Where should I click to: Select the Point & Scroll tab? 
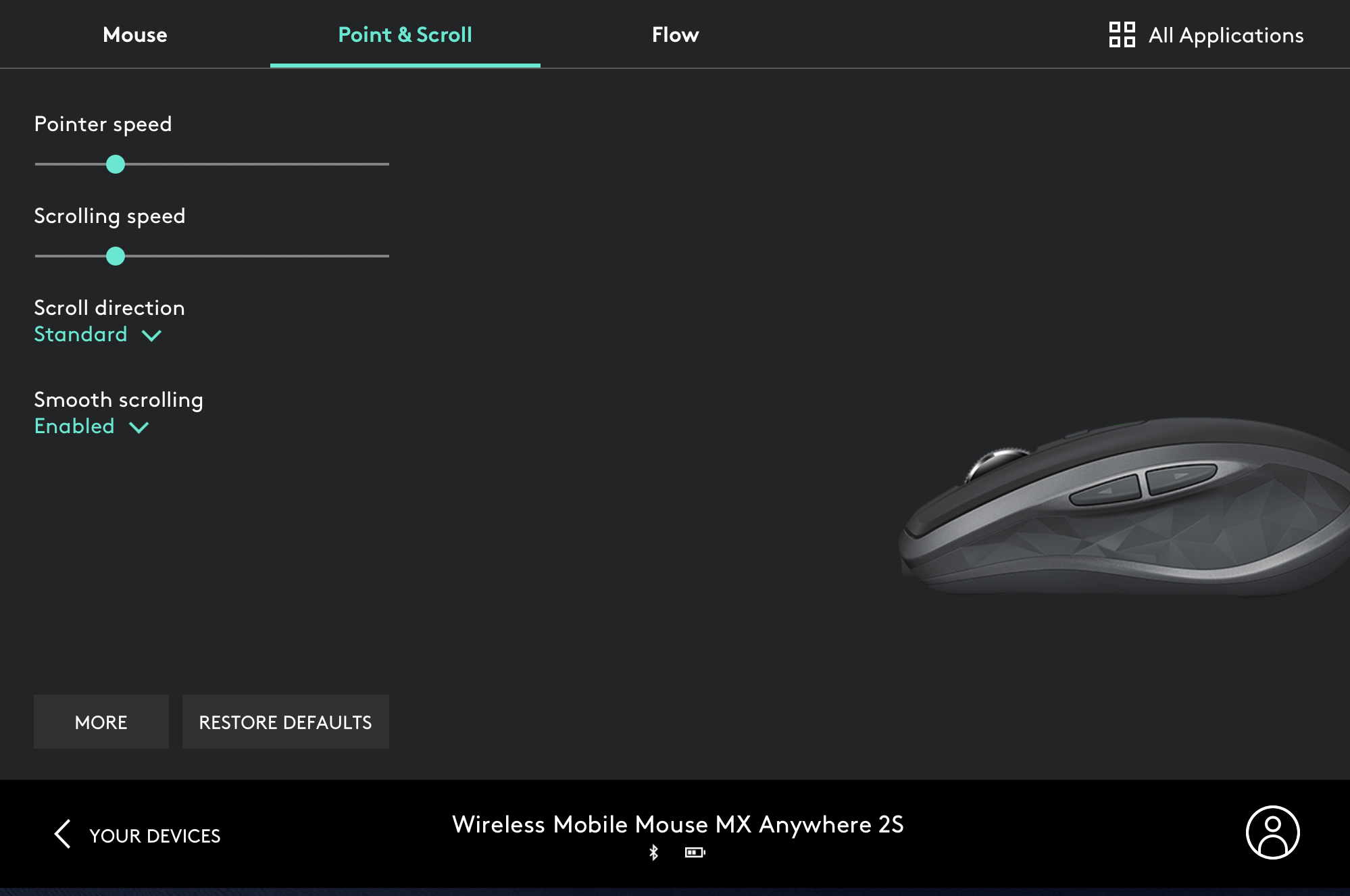tap(405, 35)
